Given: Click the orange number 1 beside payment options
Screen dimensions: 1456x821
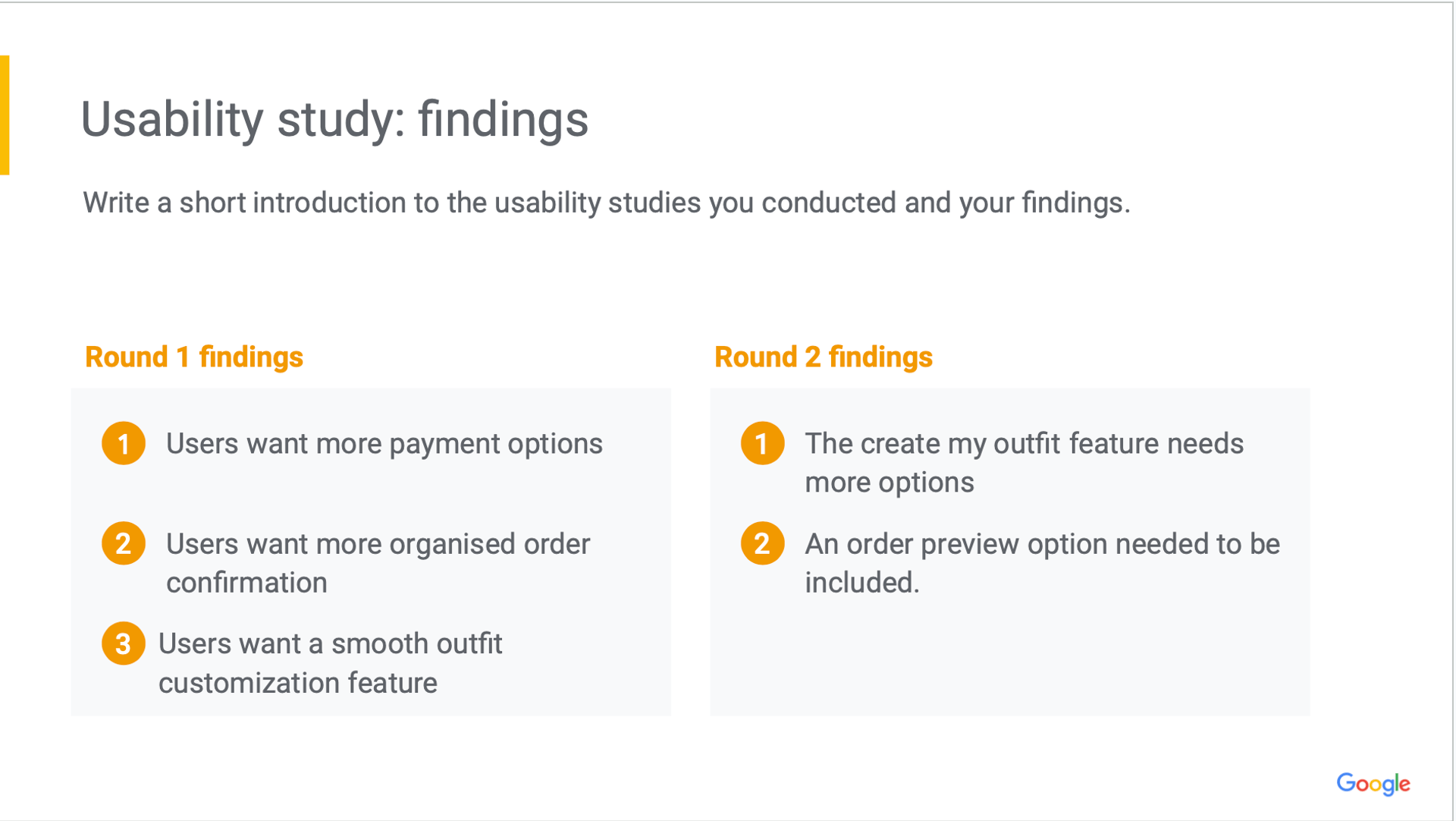Looking at the screenshot, I should click(124, 444).
